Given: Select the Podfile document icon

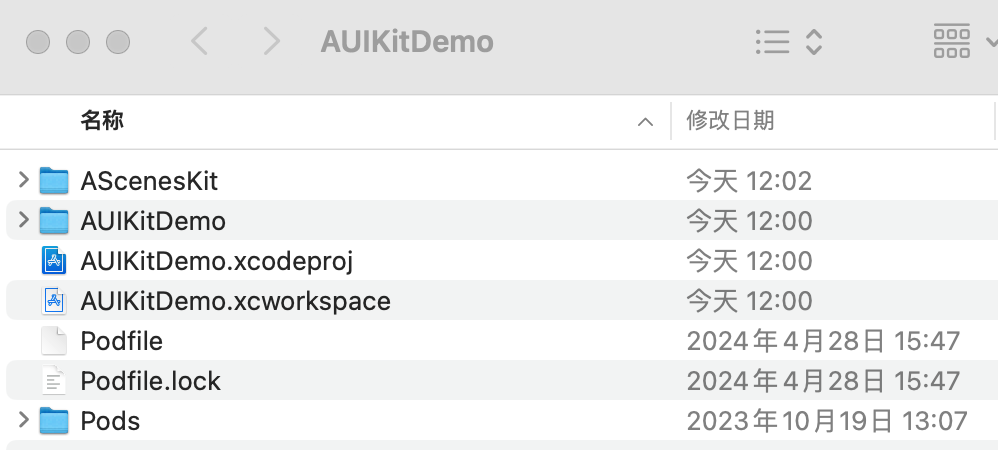Looking at the screenshot, I should tap(53, 341).
